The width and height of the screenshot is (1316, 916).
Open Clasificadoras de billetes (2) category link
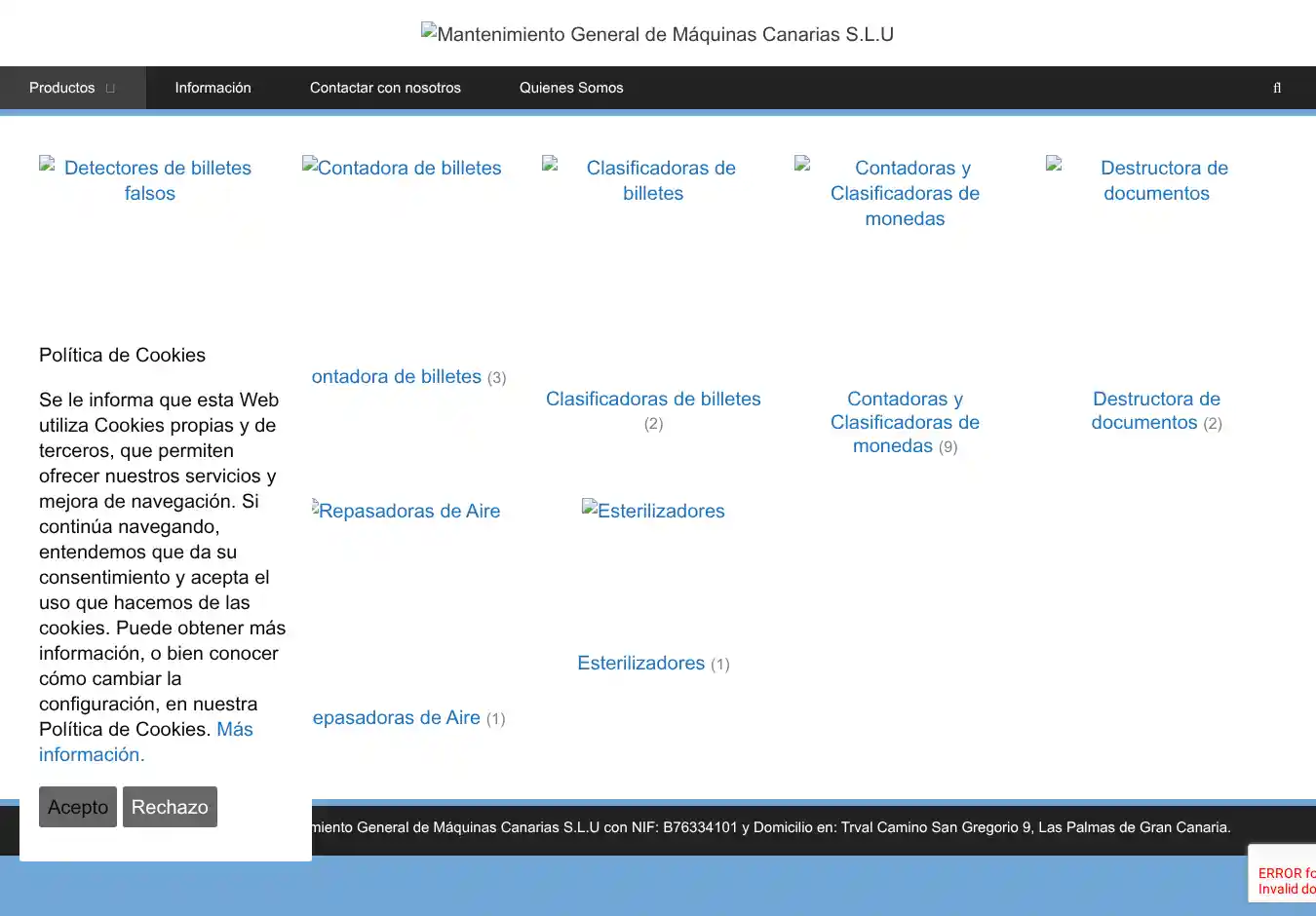[653, 400]
